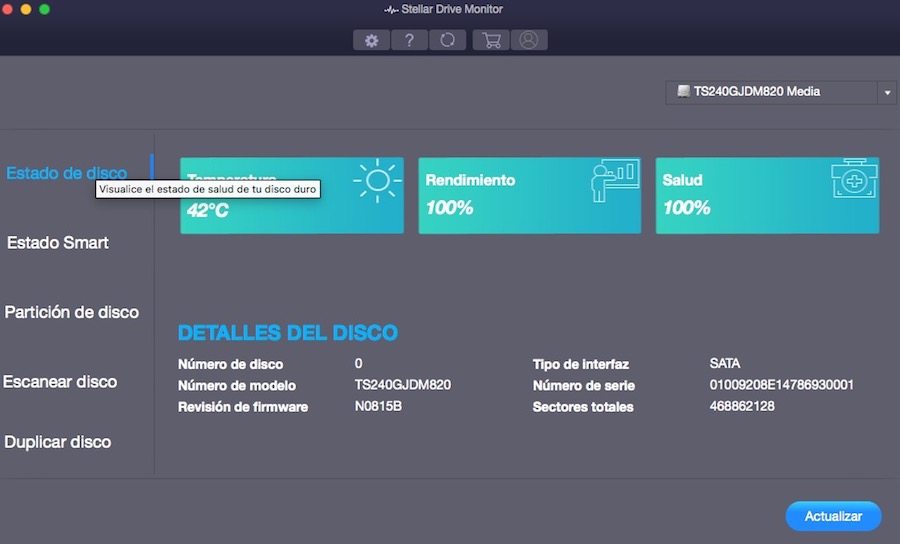
Task: Maximize the window with the green button
Action: pos(44,9)
